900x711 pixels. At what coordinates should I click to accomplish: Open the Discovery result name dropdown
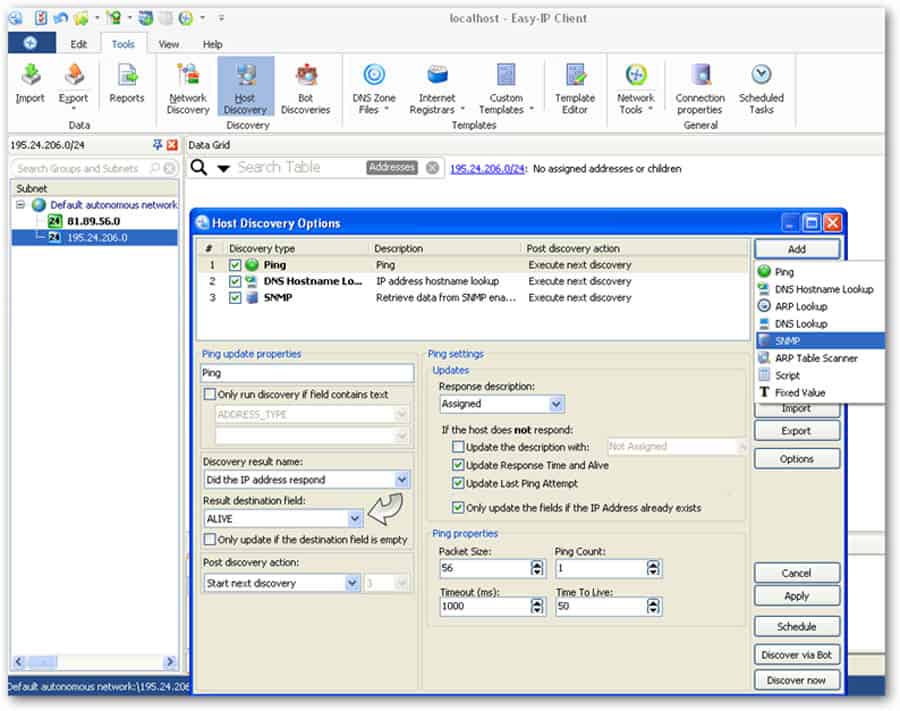coord(402,479)
